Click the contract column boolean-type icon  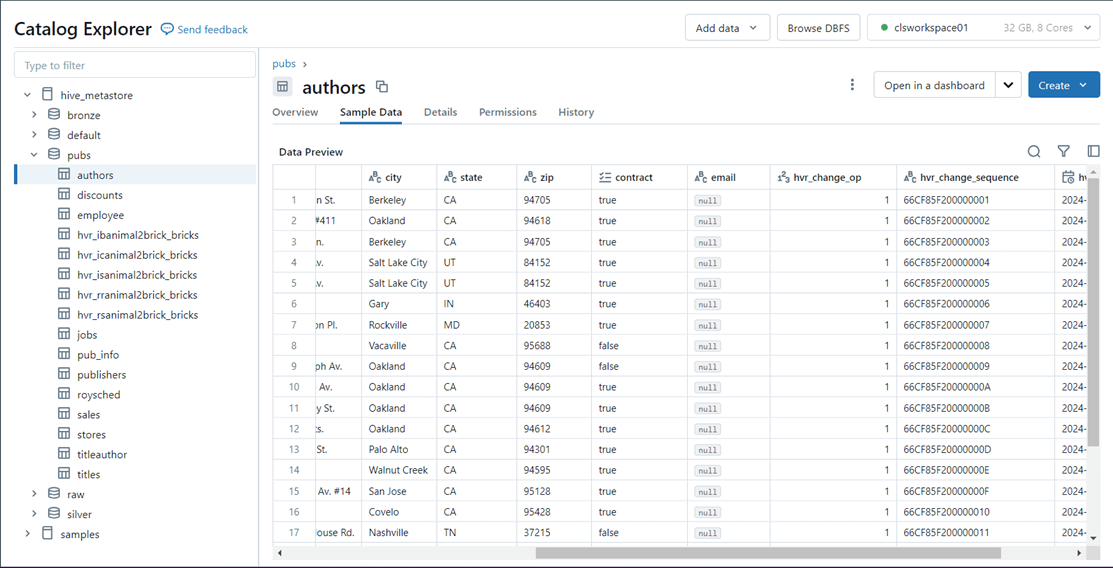605,178
